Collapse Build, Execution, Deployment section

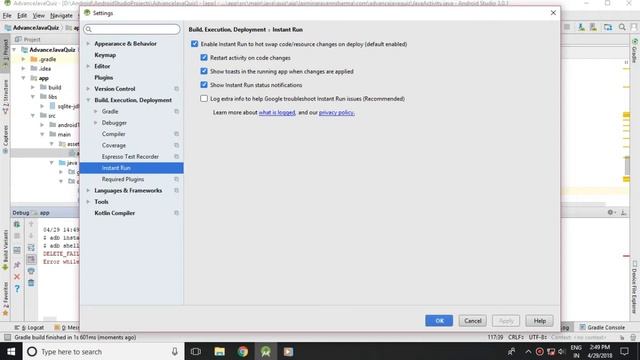(x=88, y=100)
